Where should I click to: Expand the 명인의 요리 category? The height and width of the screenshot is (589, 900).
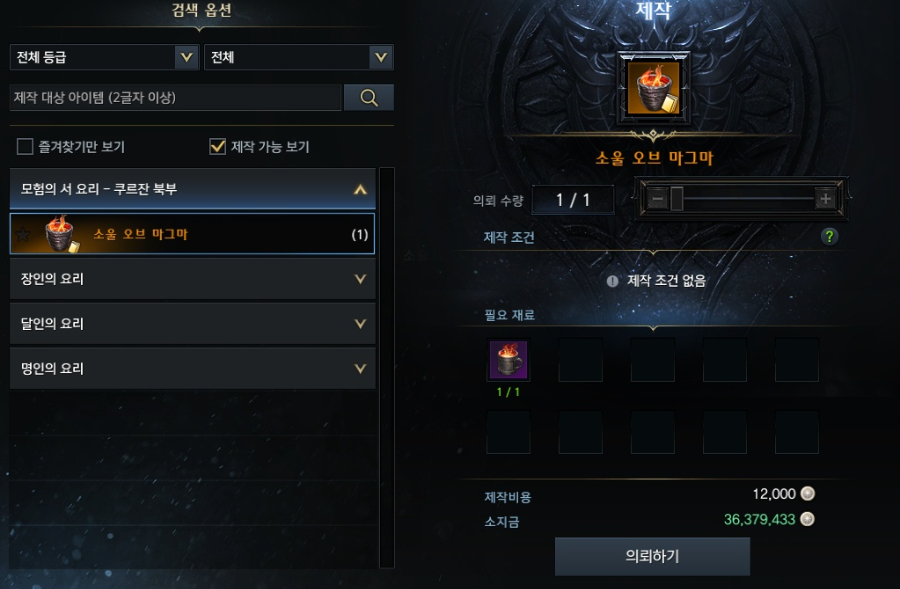coord(192,369)
